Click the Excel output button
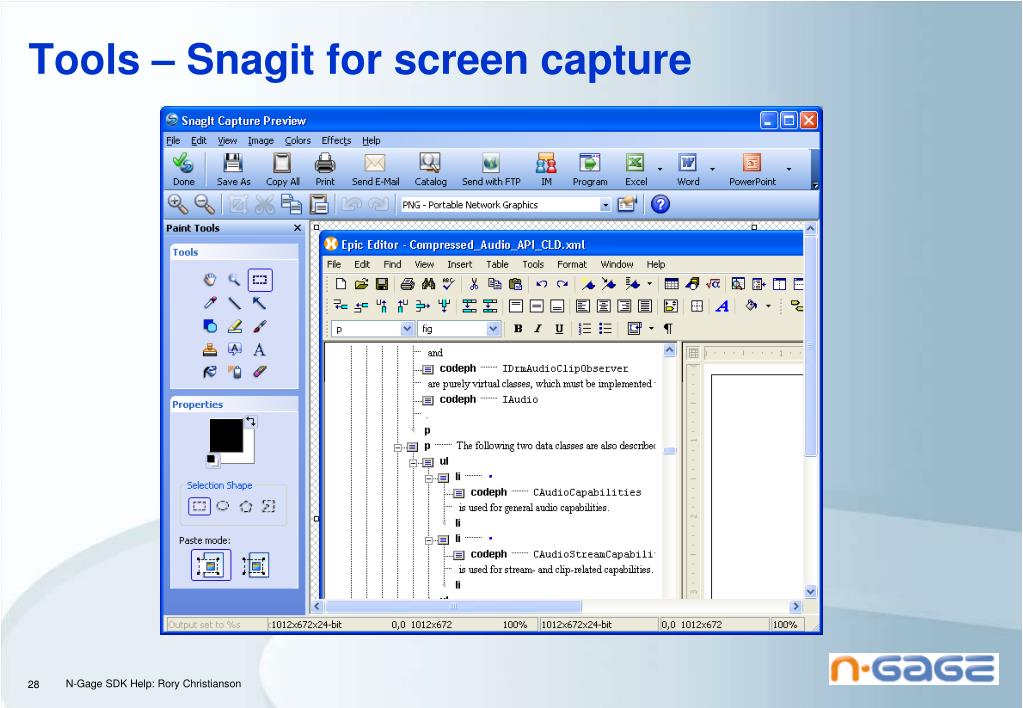 (x=635, y=170)
